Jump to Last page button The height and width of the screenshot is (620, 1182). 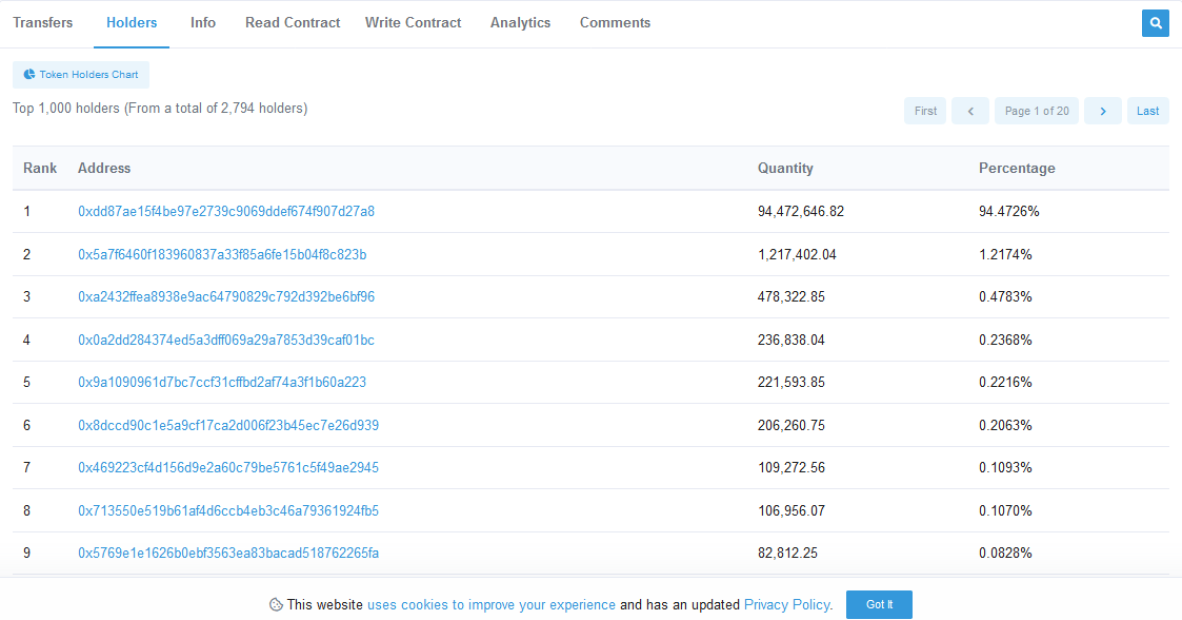(1147, 111)
